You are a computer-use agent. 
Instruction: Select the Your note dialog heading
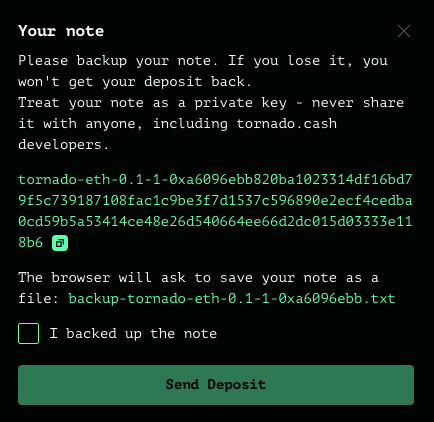61,31
